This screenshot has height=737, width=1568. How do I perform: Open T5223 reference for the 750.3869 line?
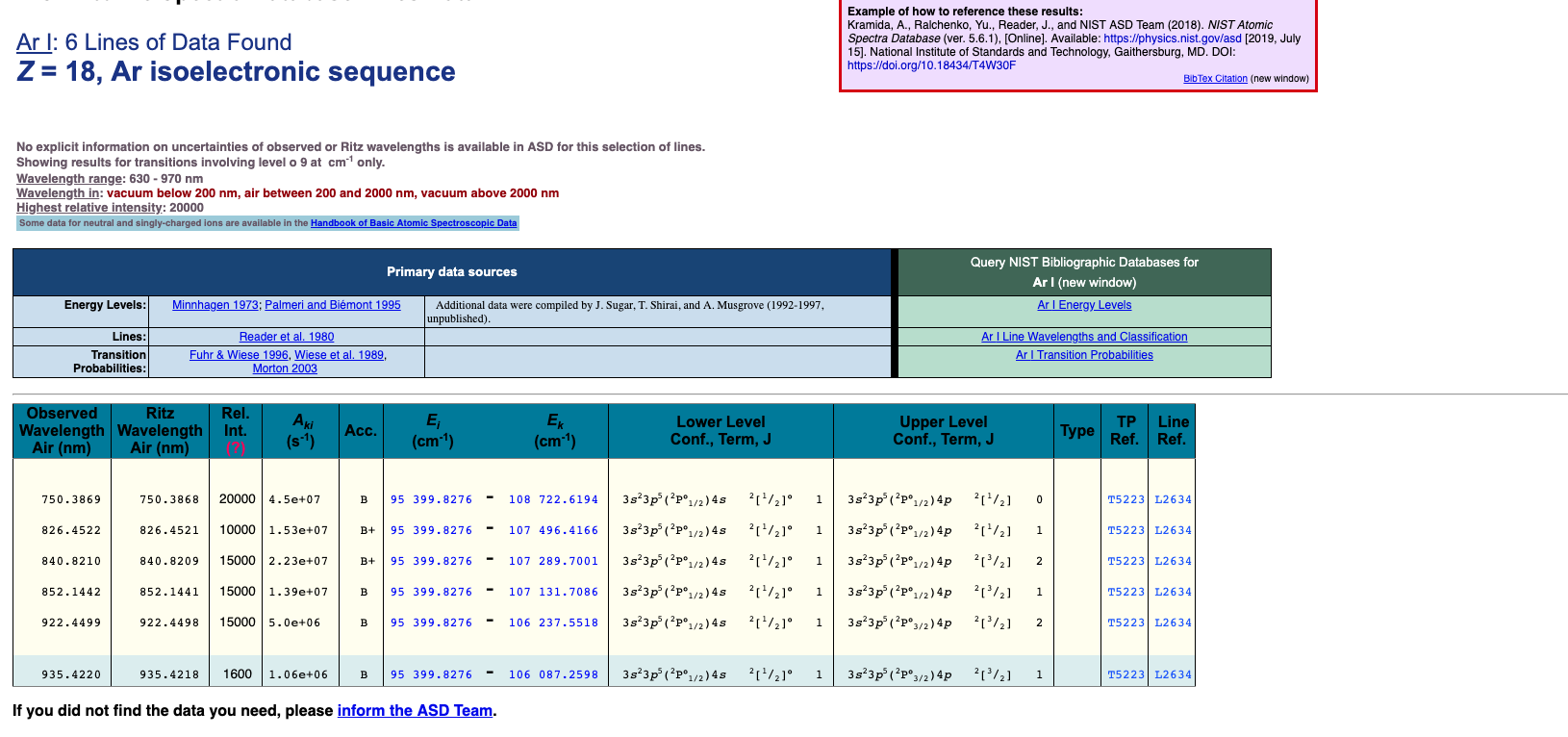click(x=1125, y=499)
